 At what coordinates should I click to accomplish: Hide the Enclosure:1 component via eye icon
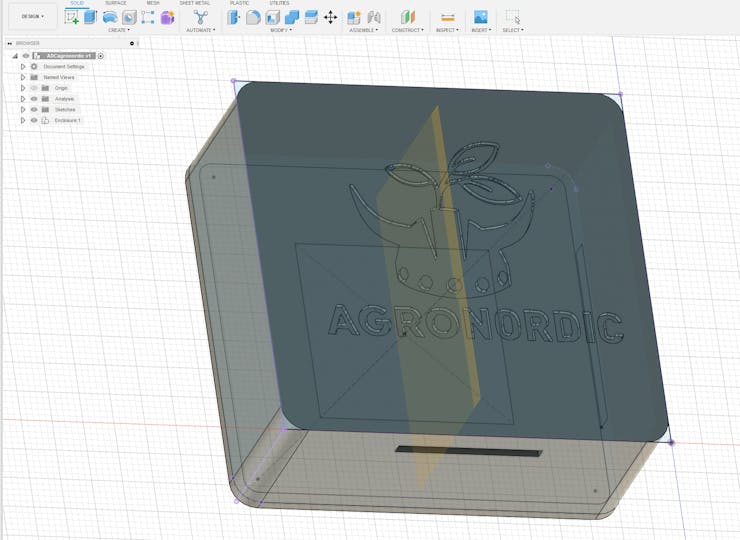coord(33,120)
